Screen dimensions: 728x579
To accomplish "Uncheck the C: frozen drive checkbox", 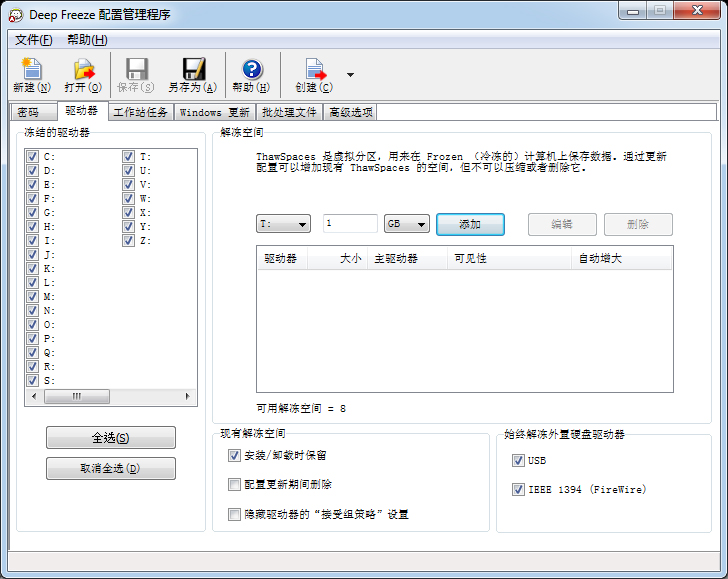I will click(x=32, y=156).
